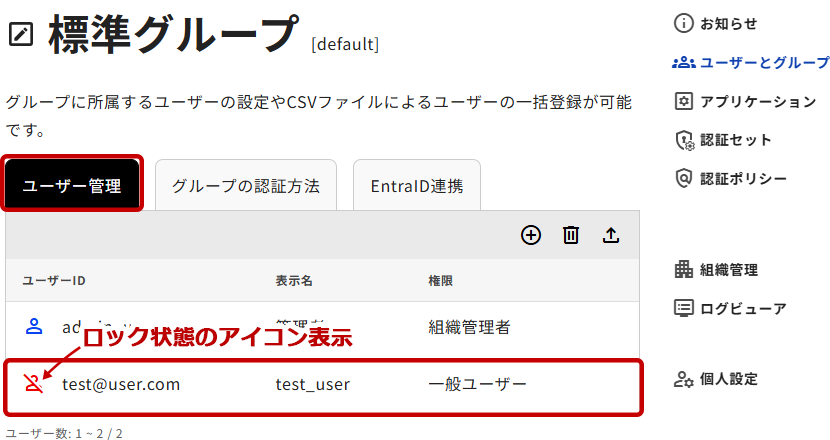Open the EntraID連携 tab
Image resolution: width=830 pixels, height=440 pixels.
416,186
